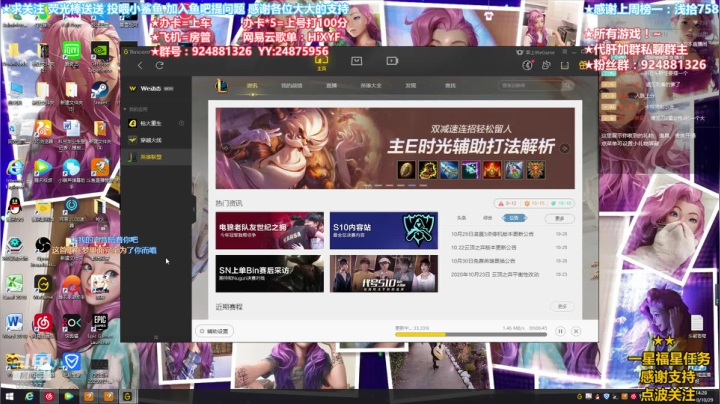720x404 pixels.
Task: Open the WeGame home tab icon
Action: (x=321, y=62)
